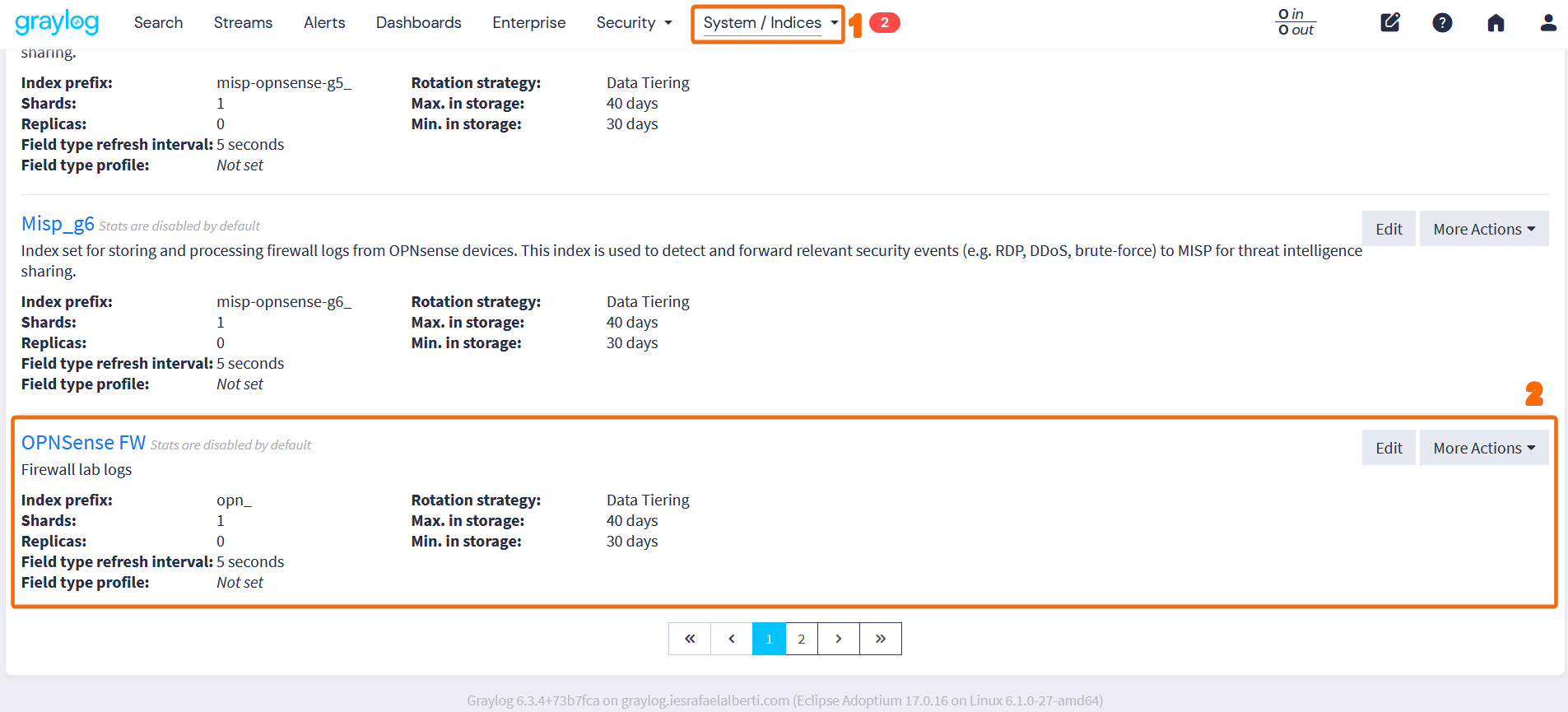Screen dimensions: 1568x712
Task: Select page 2 in pagination
Action: point(802,639)
